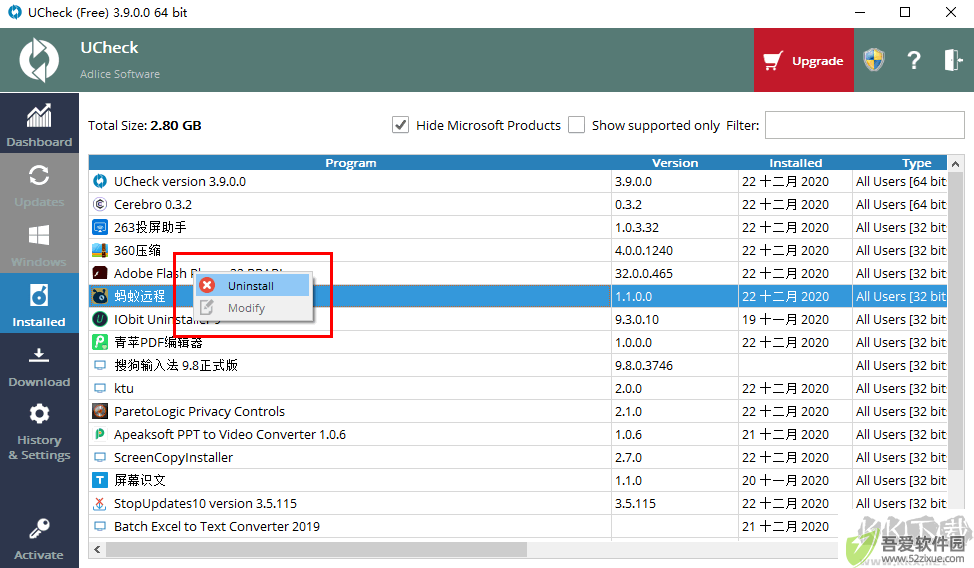Click the ktu program icon
Image resolution: width=974 pixels, height=568 pixels.
99,388
